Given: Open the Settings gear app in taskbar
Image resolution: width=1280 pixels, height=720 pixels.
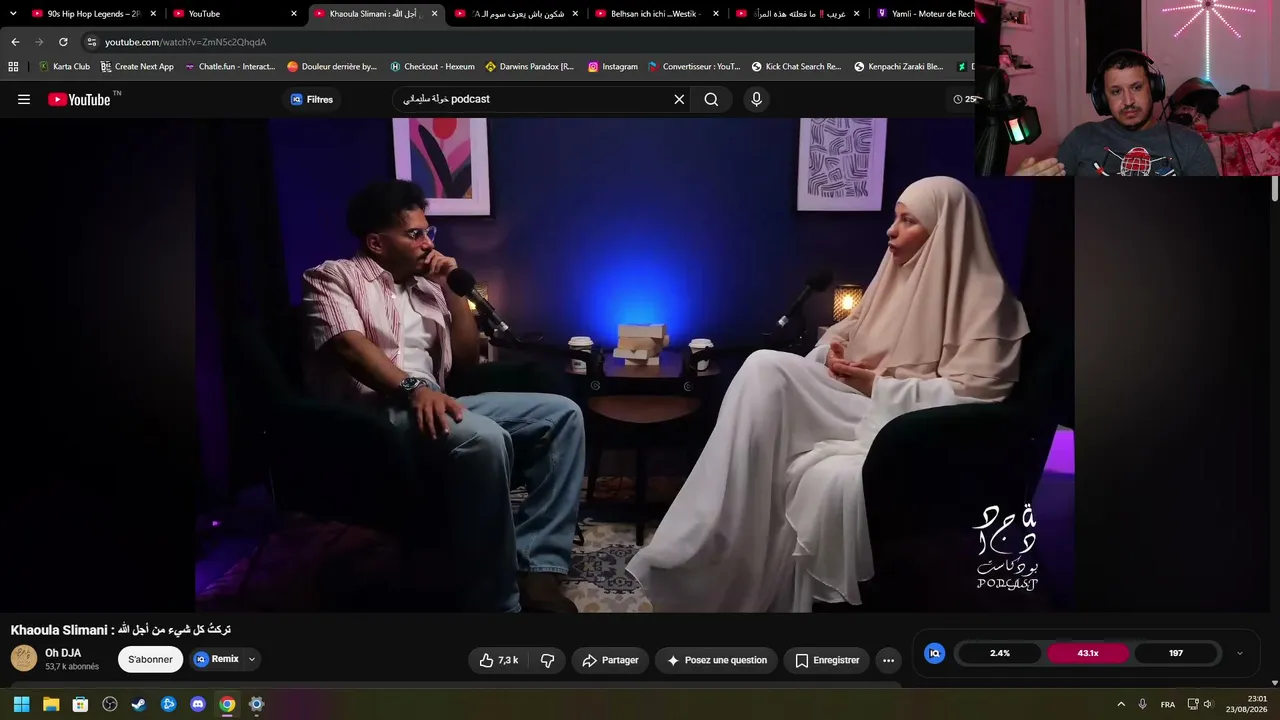Looking at the screenshot, I should pos(256,704).
